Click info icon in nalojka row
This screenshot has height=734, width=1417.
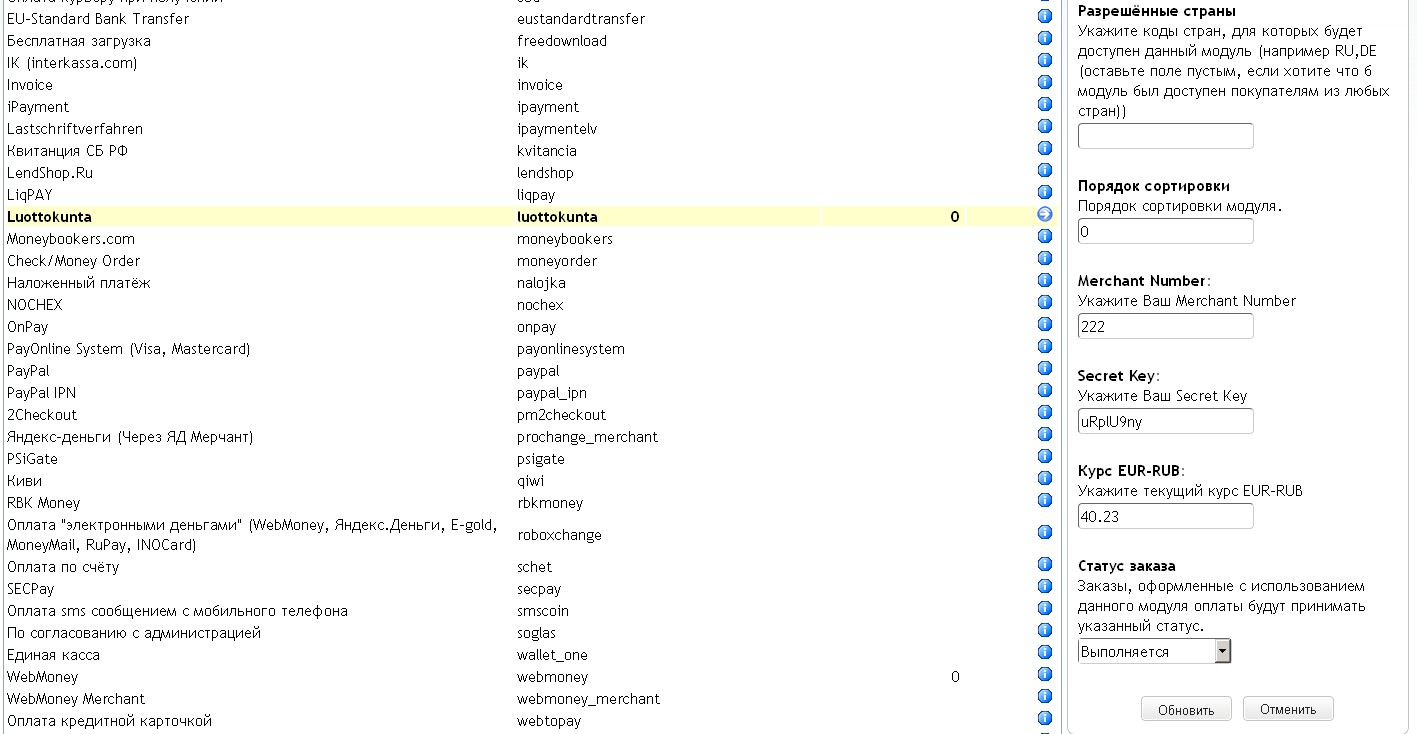(1045, 280)
